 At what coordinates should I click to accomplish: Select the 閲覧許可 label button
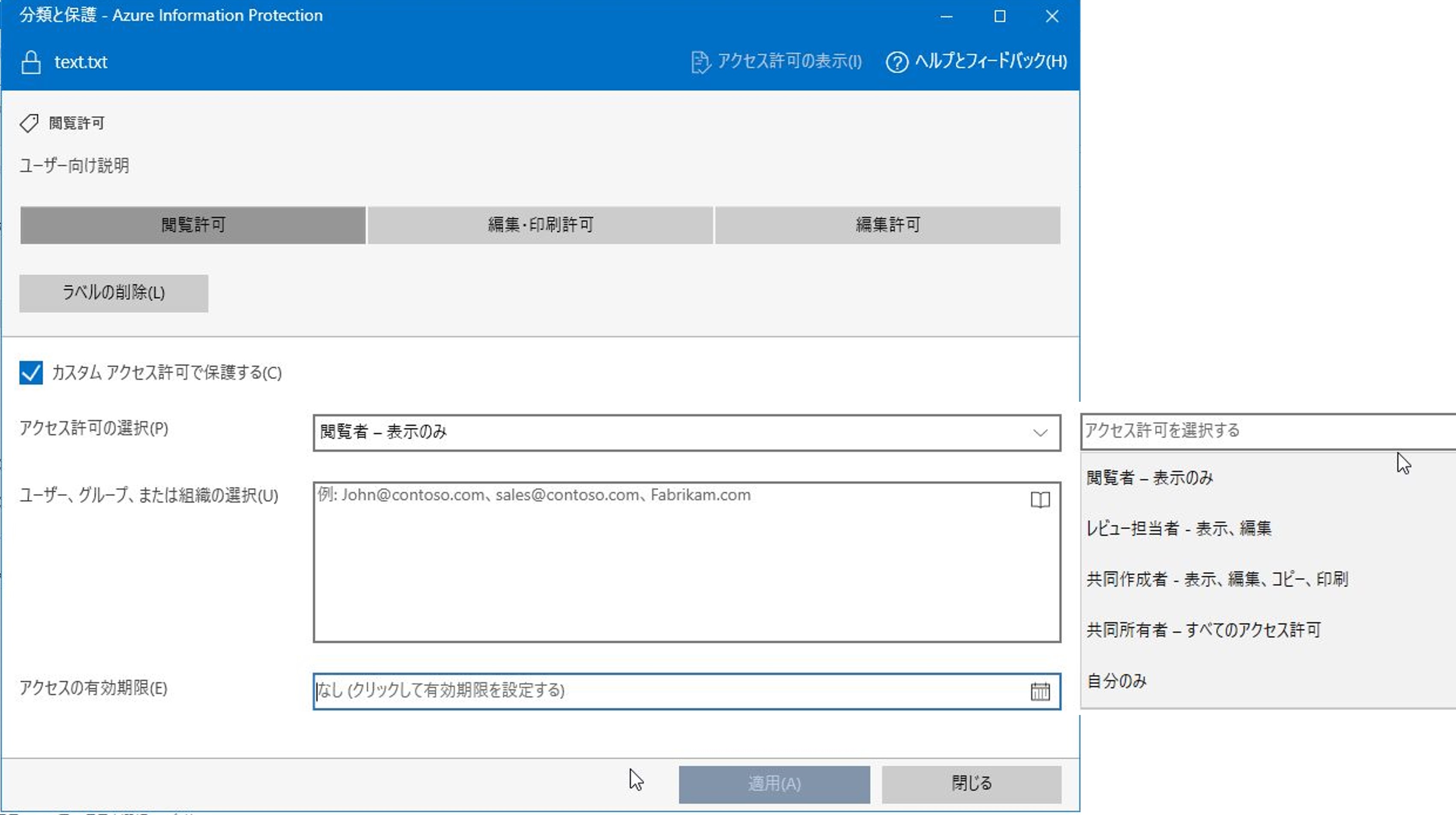pos(193,225)
